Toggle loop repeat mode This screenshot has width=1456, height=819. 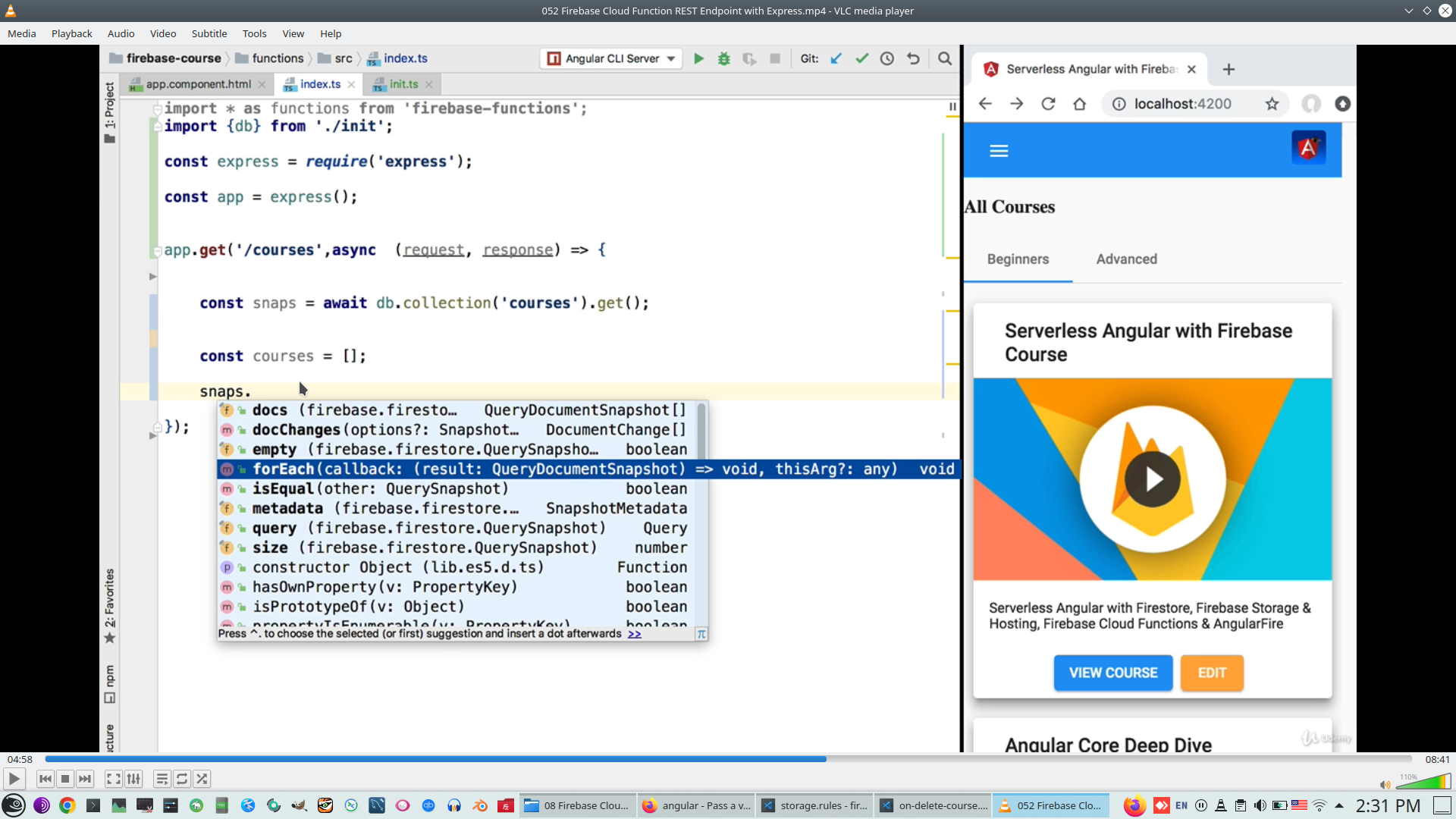coord(182,779)
